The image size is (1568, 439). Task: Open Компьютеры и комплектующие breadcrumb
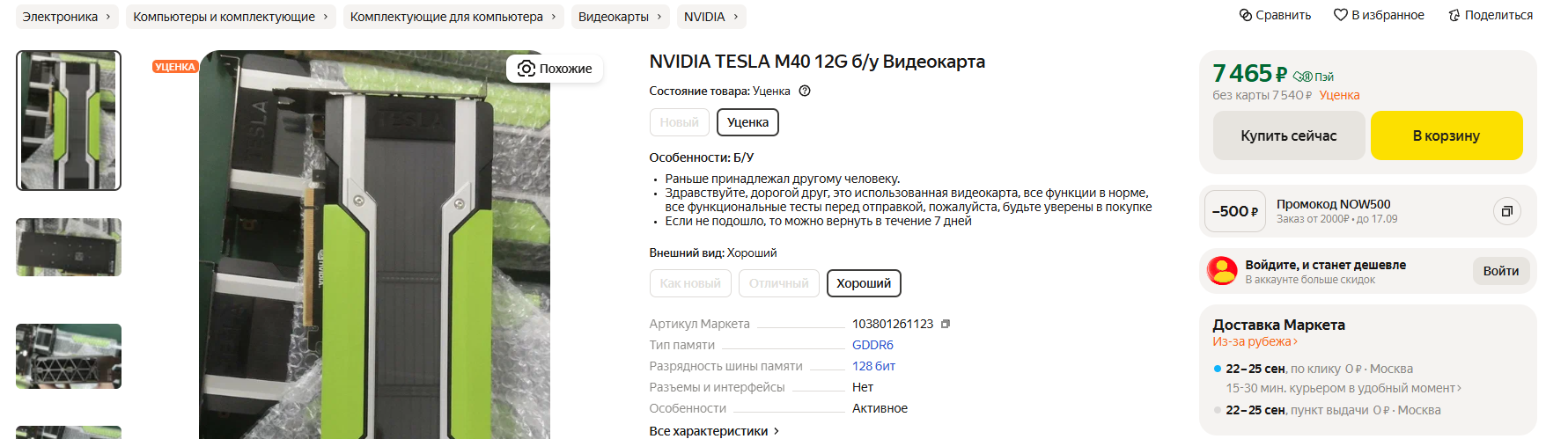[231, 17]
